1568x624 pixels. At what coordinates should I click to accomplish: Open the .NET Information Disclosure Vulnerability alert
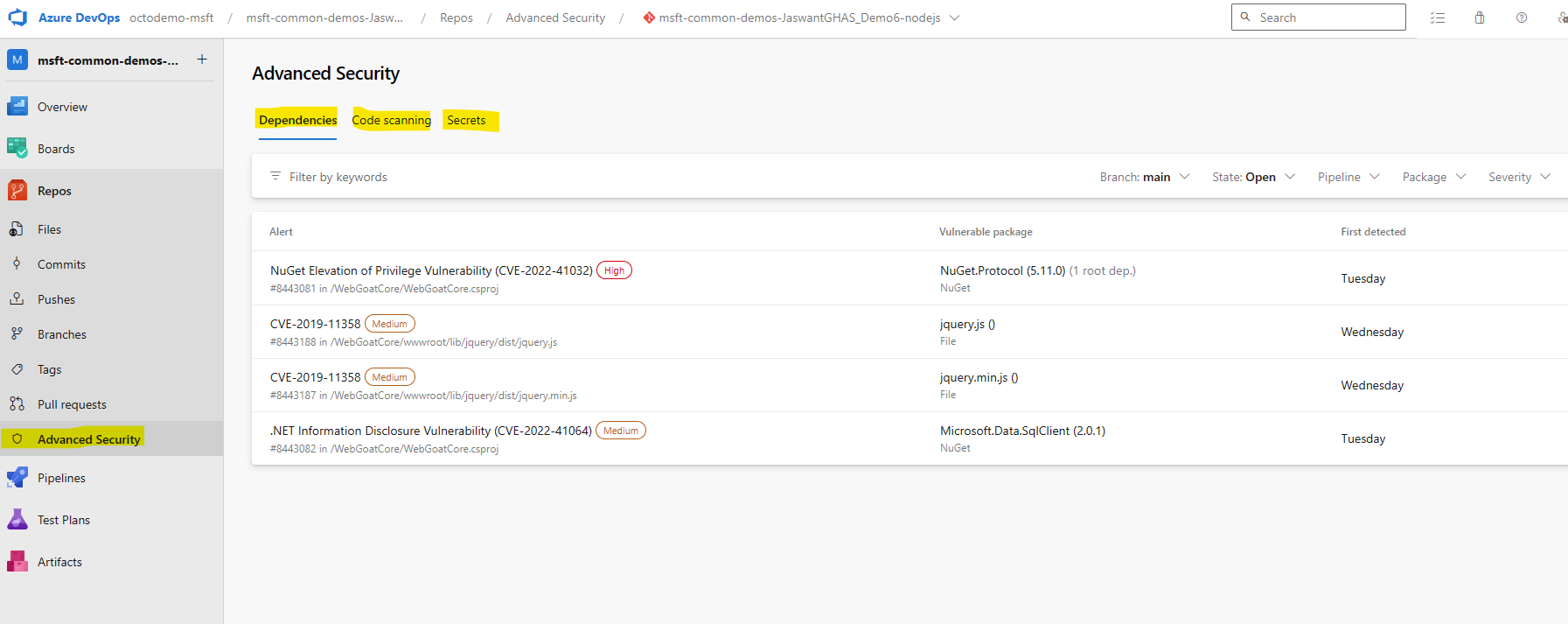click(x=431, y=431)
